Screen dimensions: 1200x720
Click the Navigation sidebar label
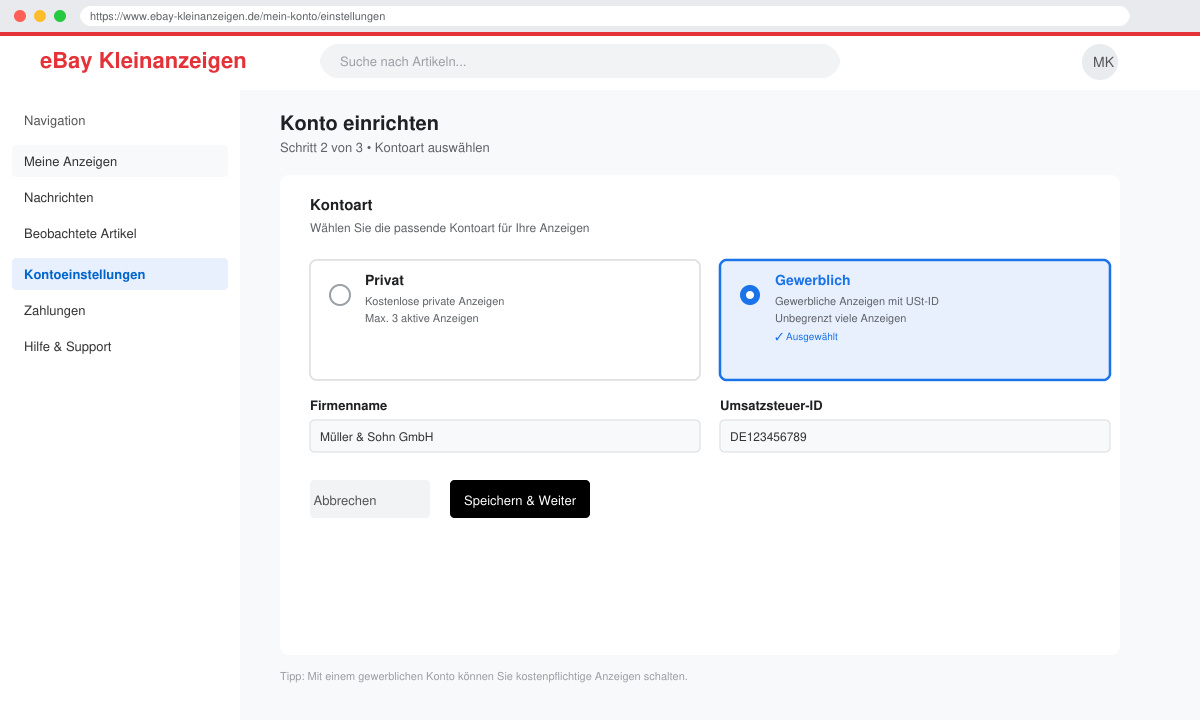click(x=55, y=120)
